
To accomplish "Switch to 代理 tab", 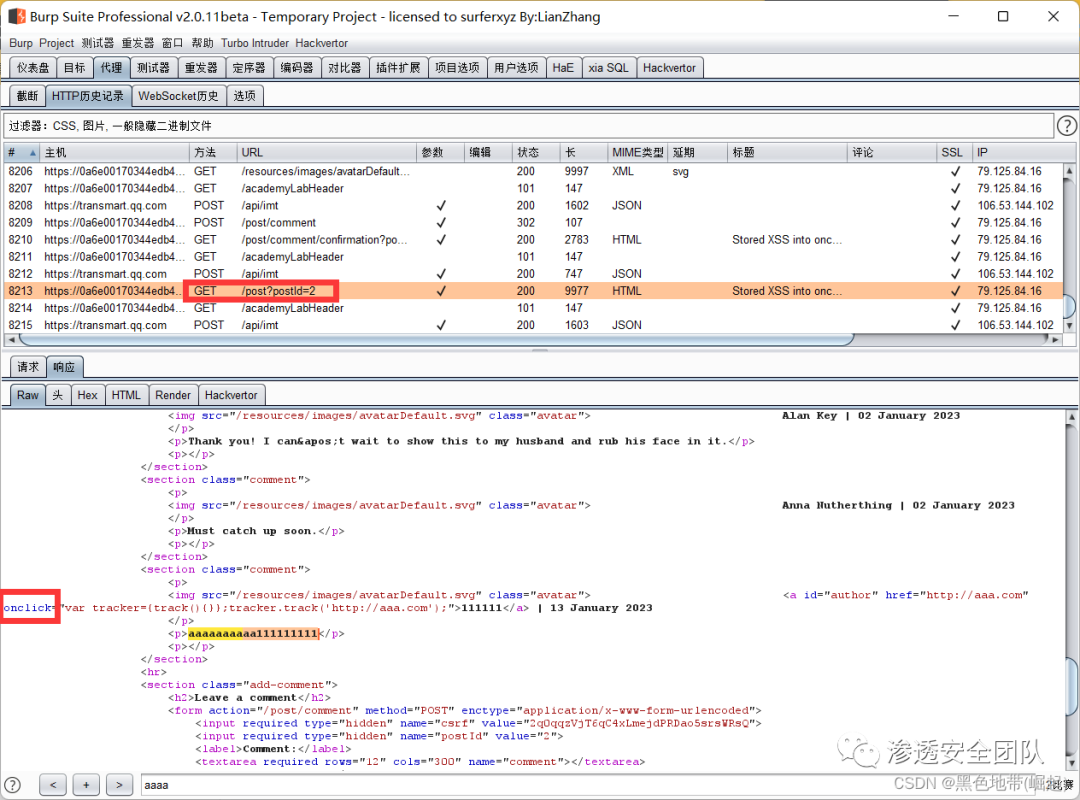I will click(111, 68).
